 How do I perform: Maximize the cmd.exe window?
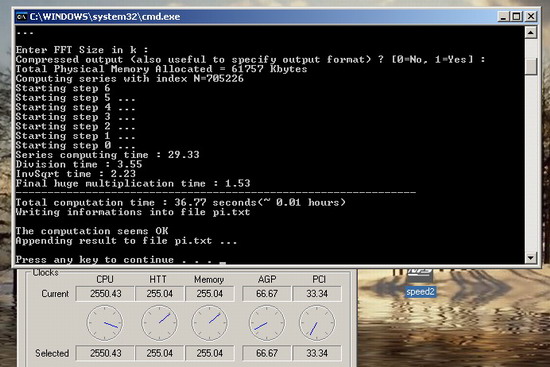(x=517, y=16)
